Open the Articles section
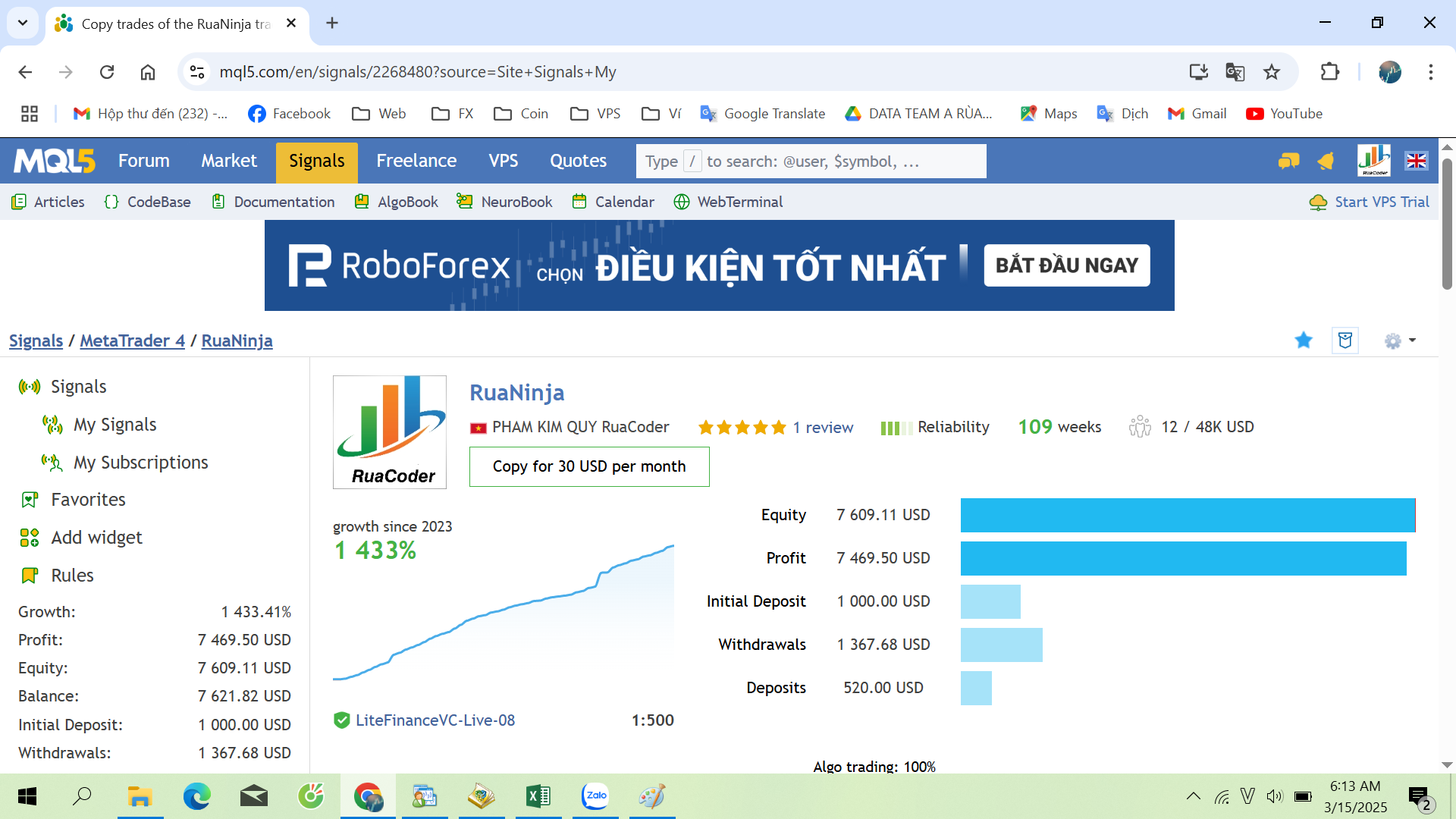Screen dimensions: 1456x819 (48, 202)
